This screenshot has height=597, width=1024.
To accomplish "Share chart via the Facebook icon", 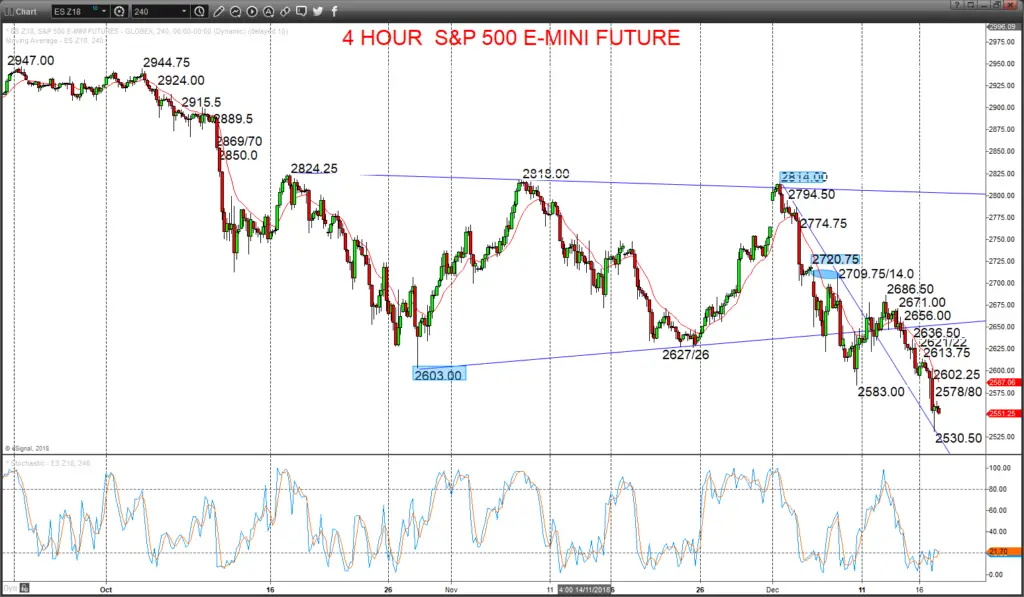I will pos(334,11).
